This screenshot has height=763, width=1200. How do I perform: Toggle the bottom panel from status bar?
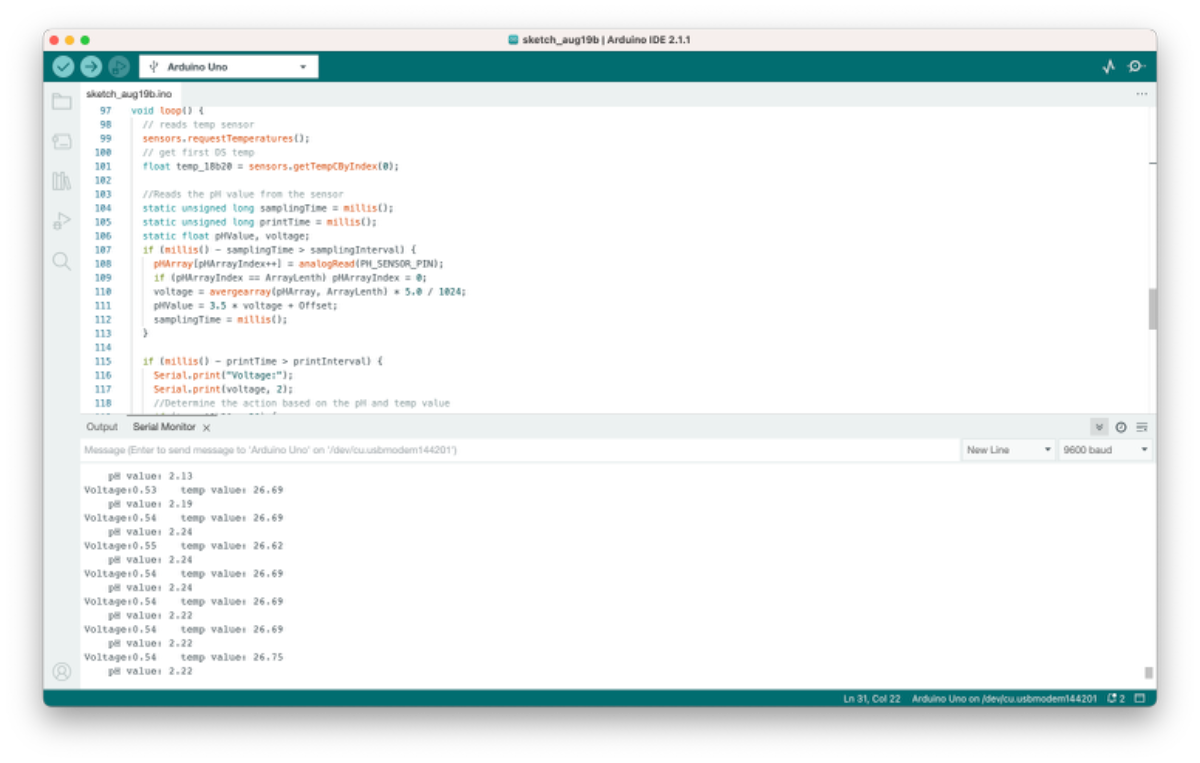click(1140, 698)
